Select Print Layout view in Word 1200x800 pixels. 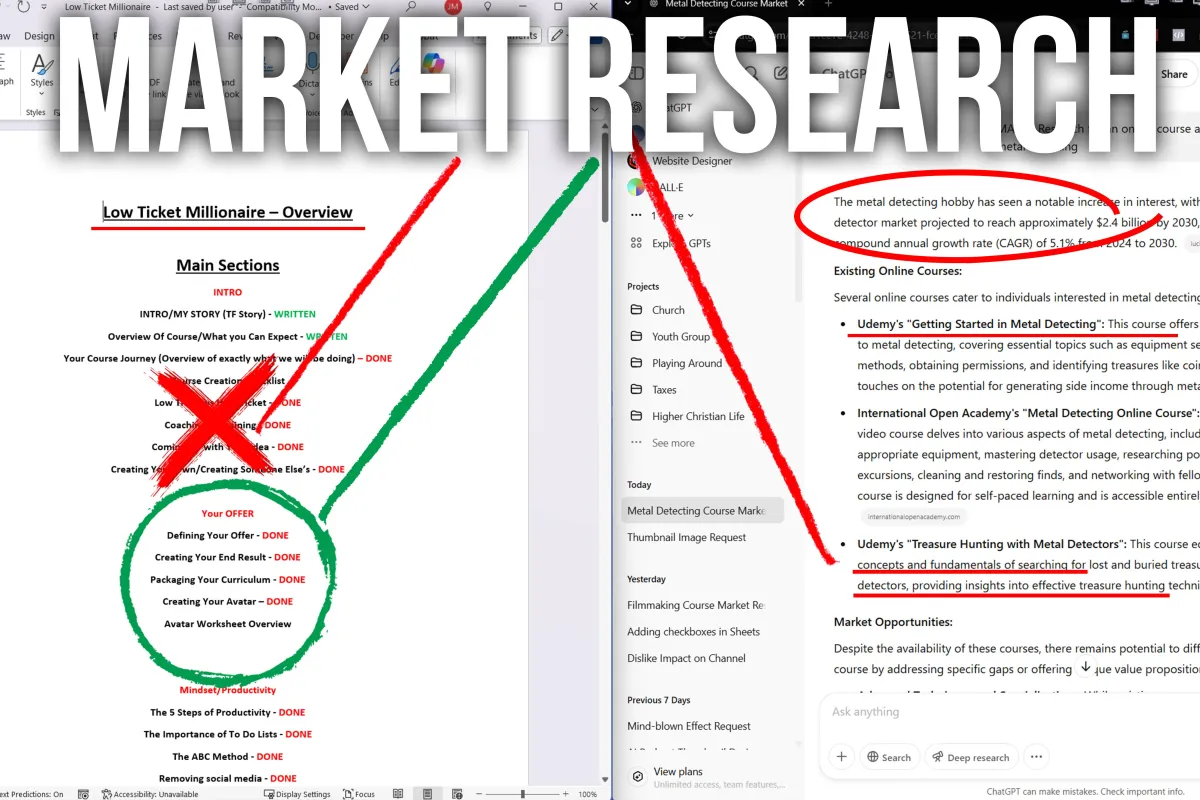pyautogui.click(x=427, y=794)
